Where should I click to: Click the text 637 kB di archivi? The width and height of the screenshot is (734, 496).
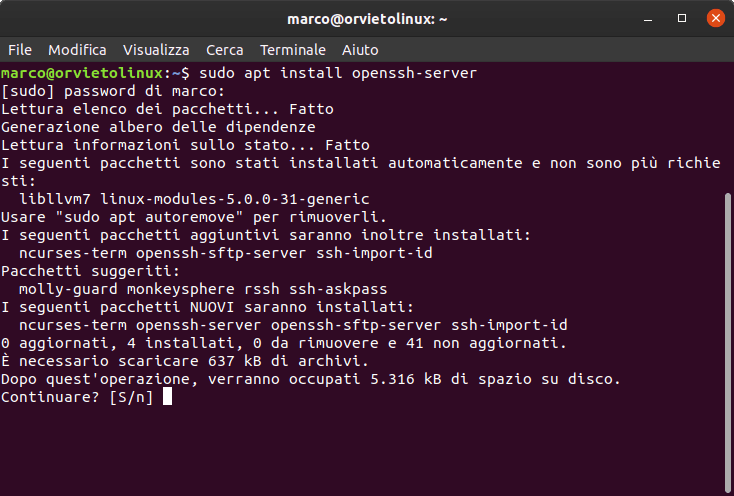click(289, 361)
